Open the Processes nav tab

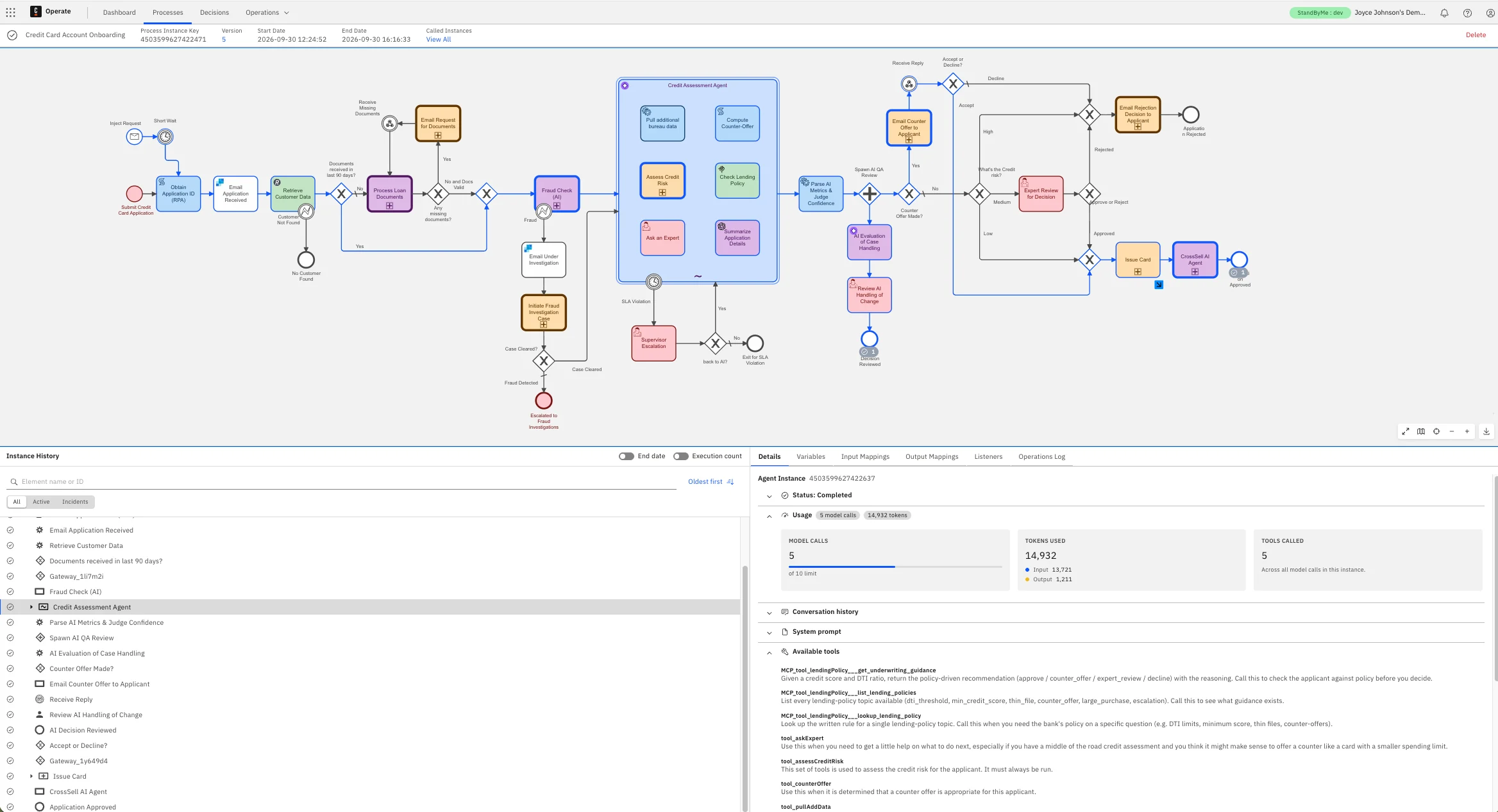click(x=168, y=12)
